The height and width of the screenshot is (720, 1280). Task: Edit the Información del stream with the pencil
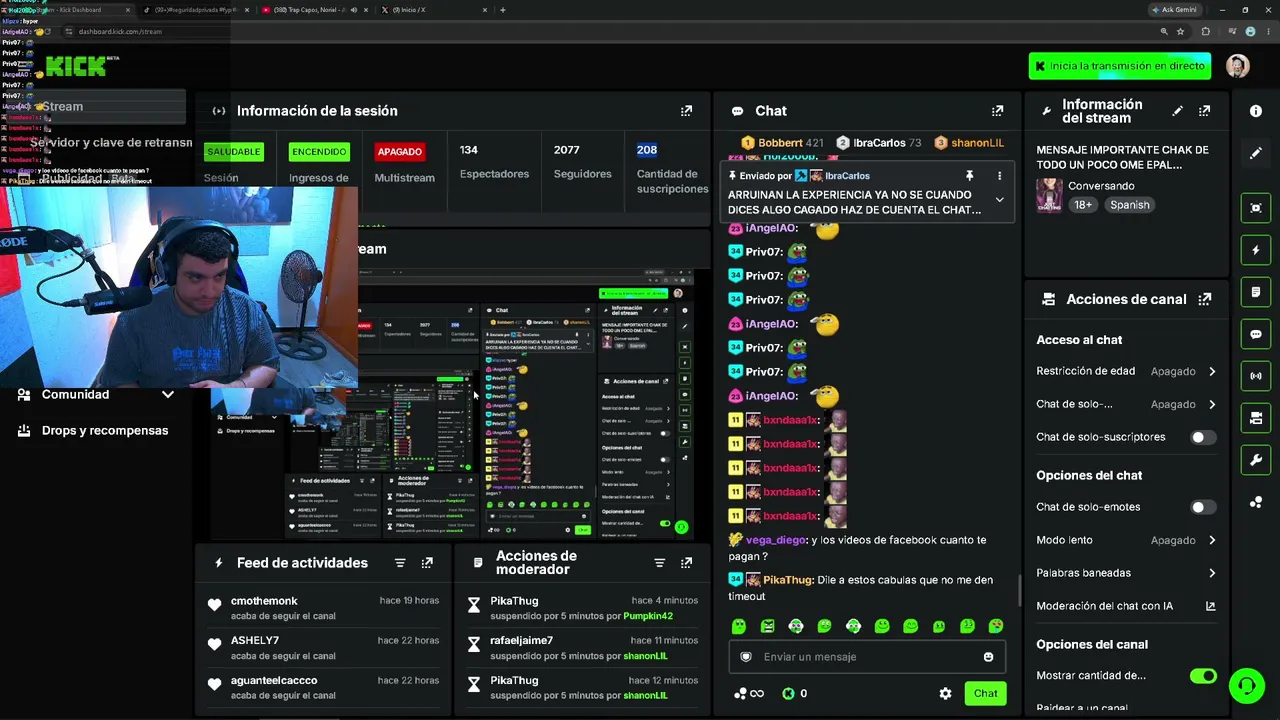click(x=1177, y=111)
